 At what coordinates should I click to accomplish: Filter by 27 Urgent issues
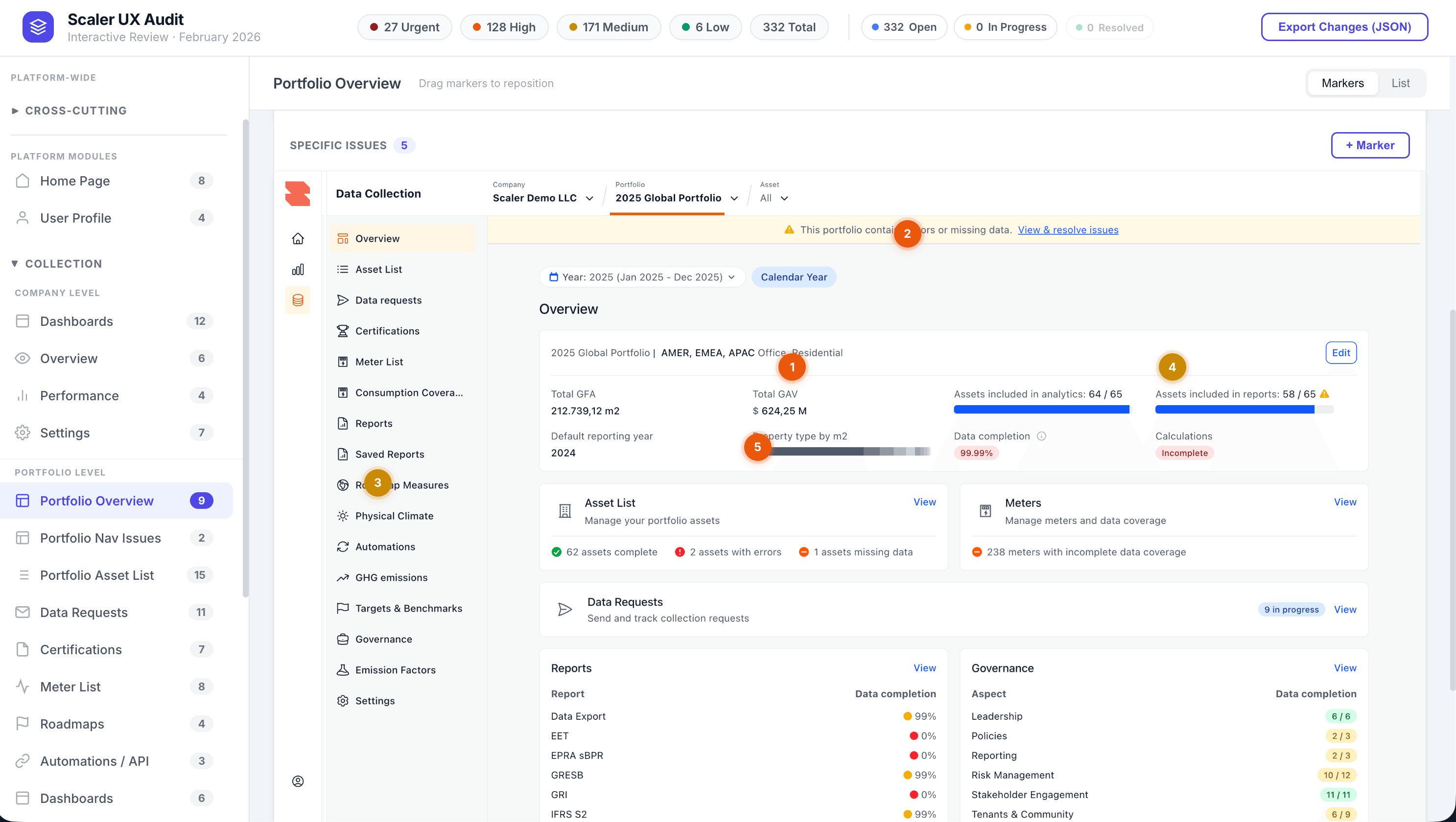405,27
